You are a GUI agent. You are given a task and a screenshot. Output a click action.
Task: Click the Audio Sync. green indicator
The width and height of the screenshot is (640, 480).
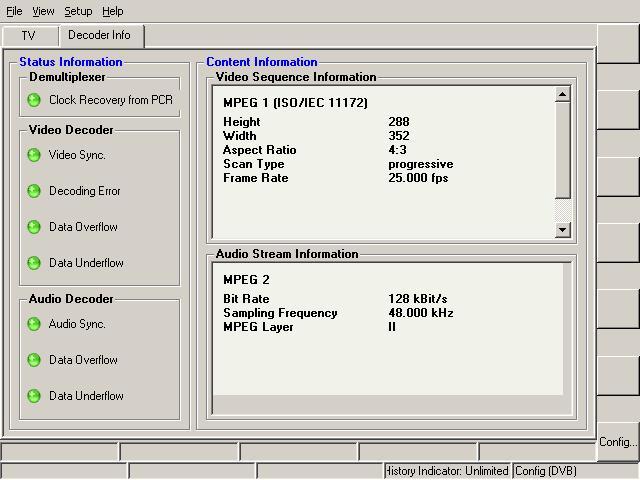pos(34,324)
